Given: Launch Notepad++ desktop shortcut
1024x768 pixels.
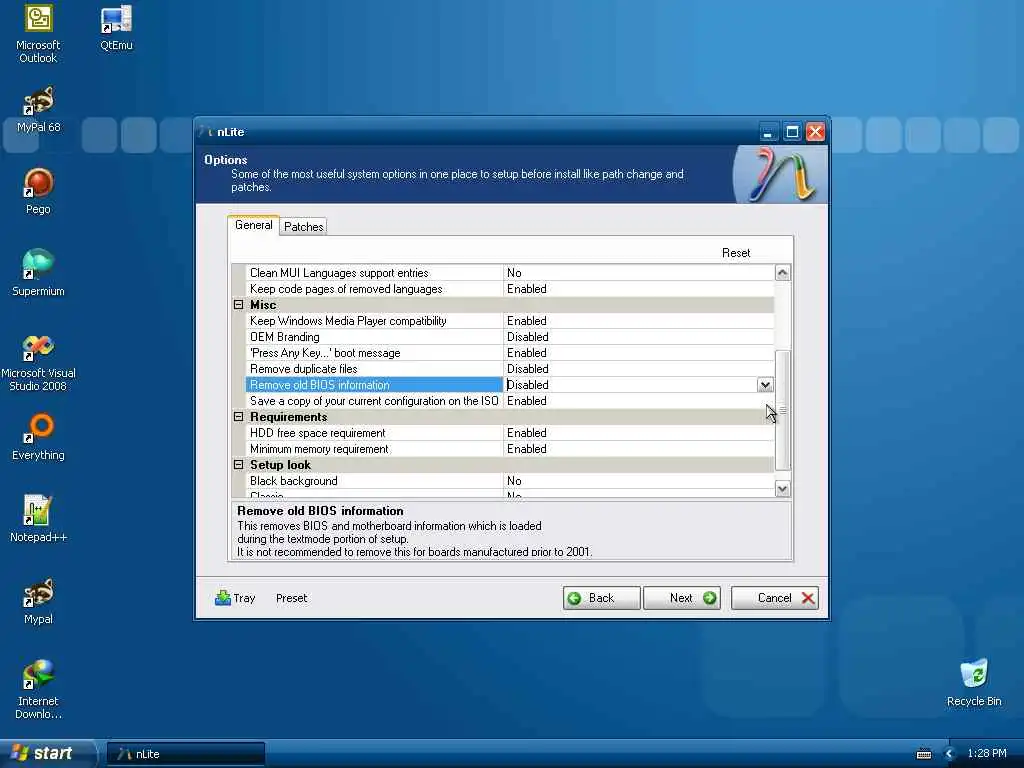Looking at the screenshot, I should pyautogui.click(x=38, y=519).
